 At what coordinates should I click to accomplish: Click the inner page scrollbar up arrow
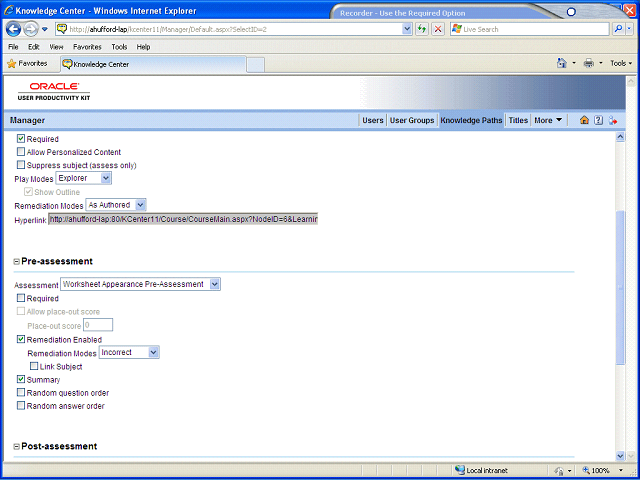pyautogui.click(x=620, y=137)
